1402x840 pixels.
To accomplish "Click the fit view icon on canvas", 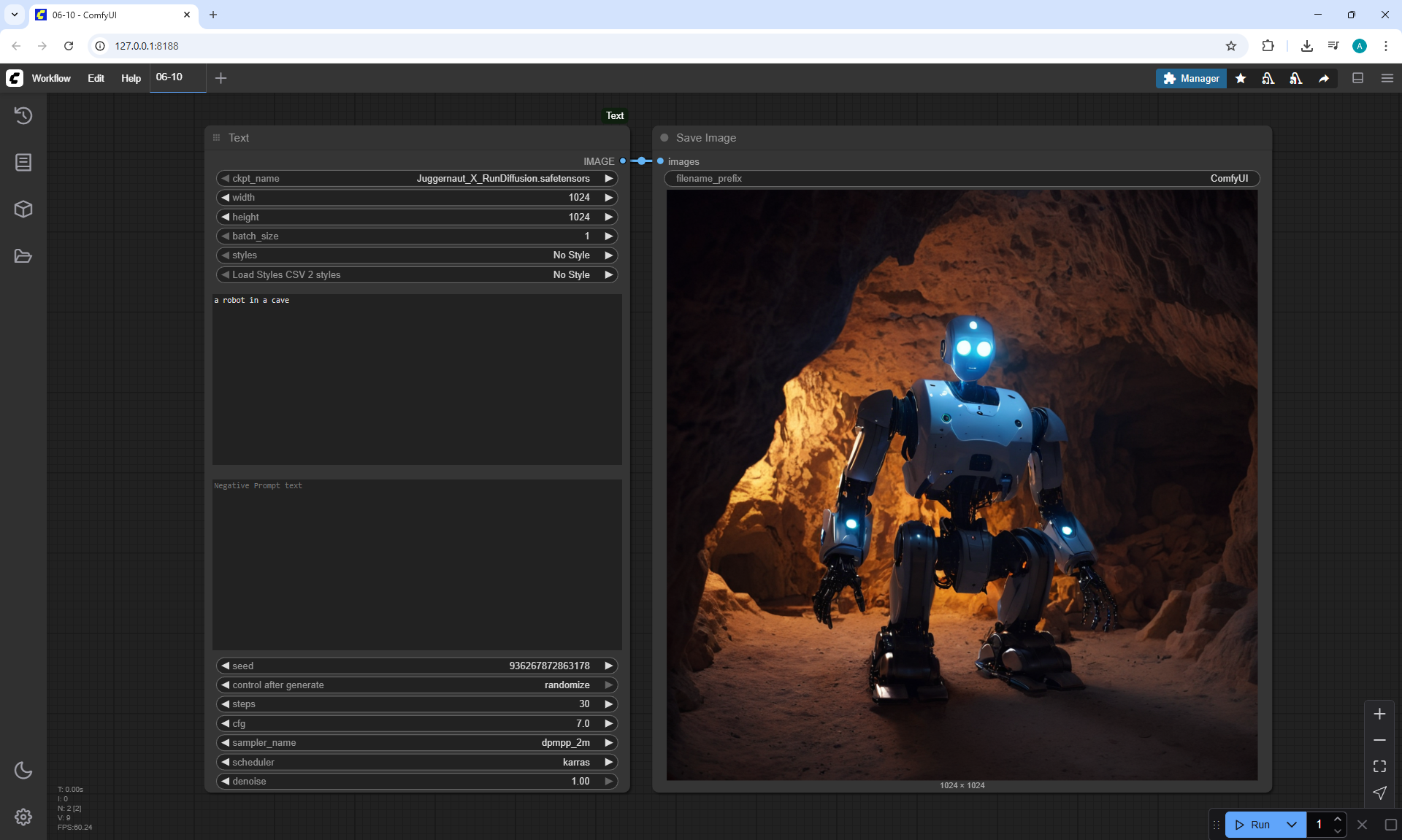I will click(1379, 766).
